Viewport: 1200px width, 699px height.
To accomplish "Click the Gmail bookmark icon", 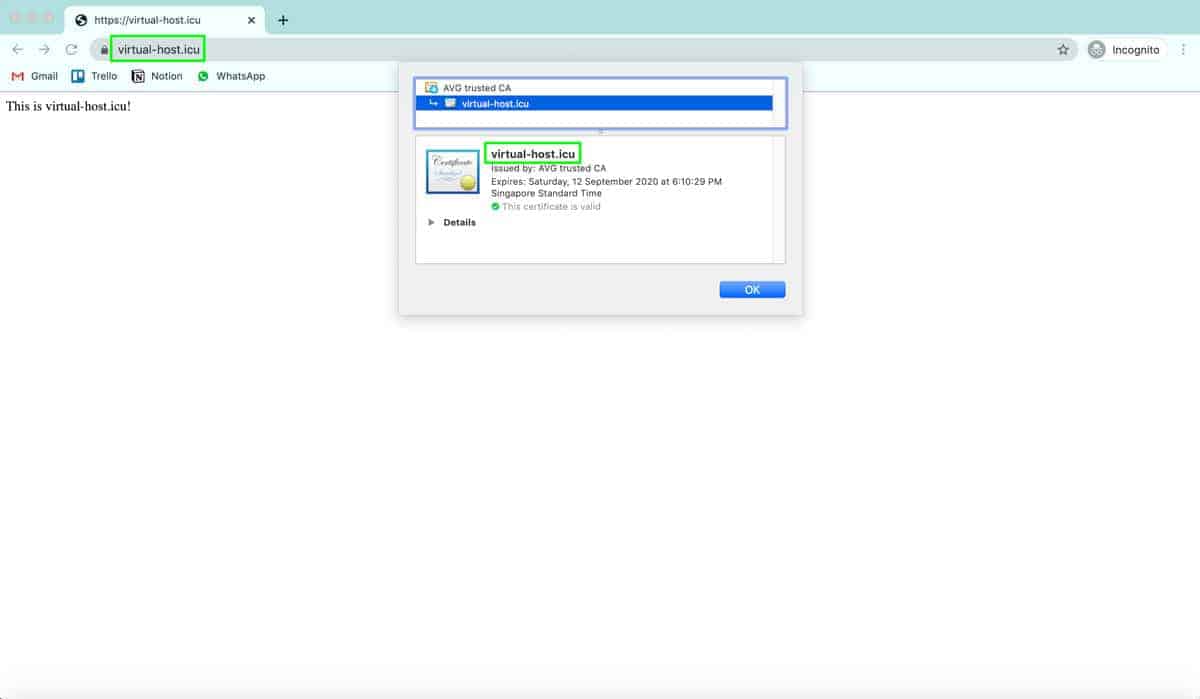I will [17, 75].
